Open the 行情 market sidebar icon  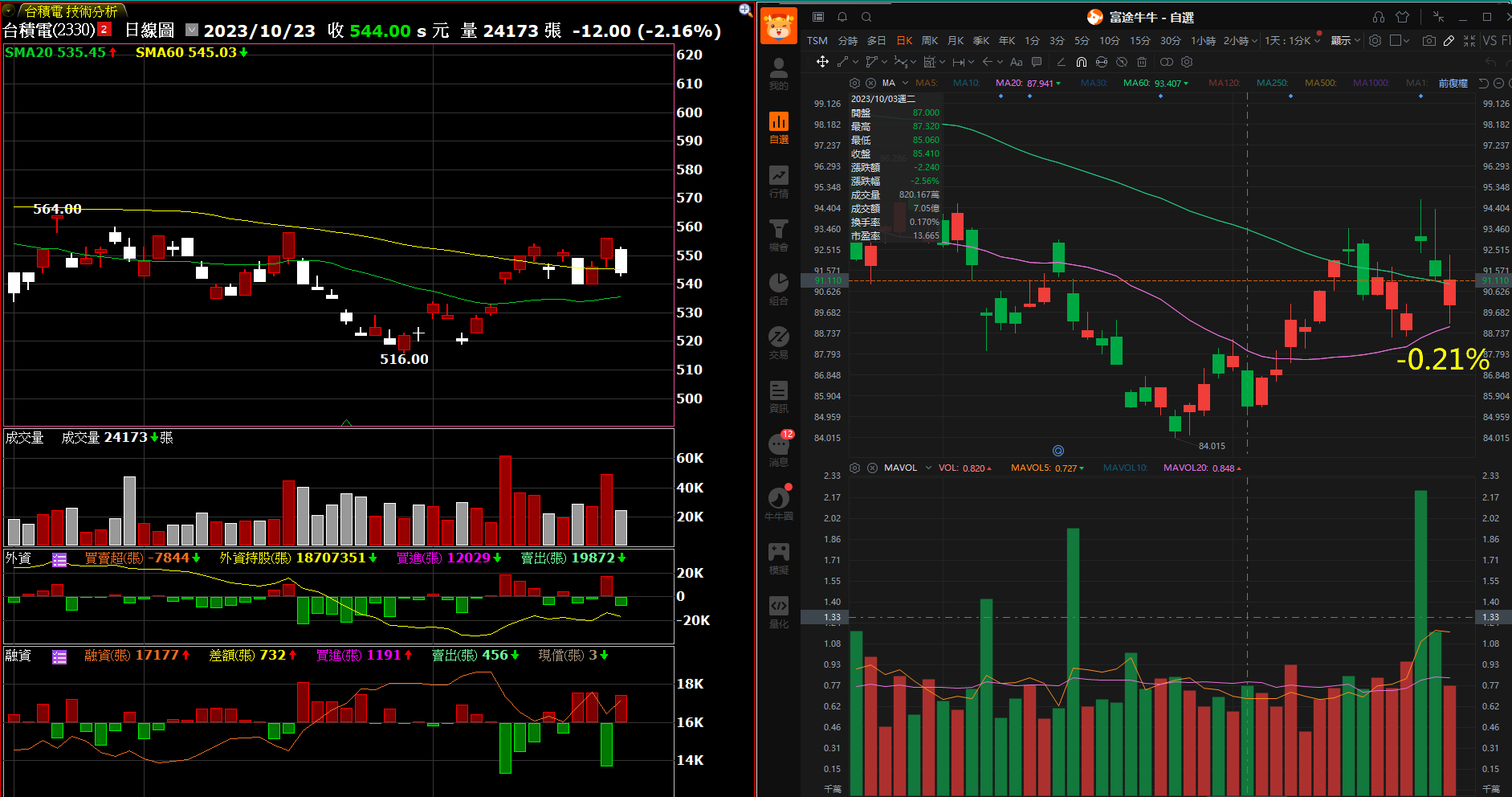pos(779,181)
